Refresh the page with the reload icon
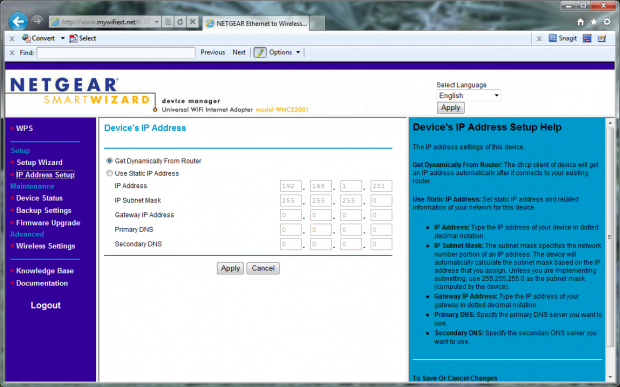 [x=180, y=22]
